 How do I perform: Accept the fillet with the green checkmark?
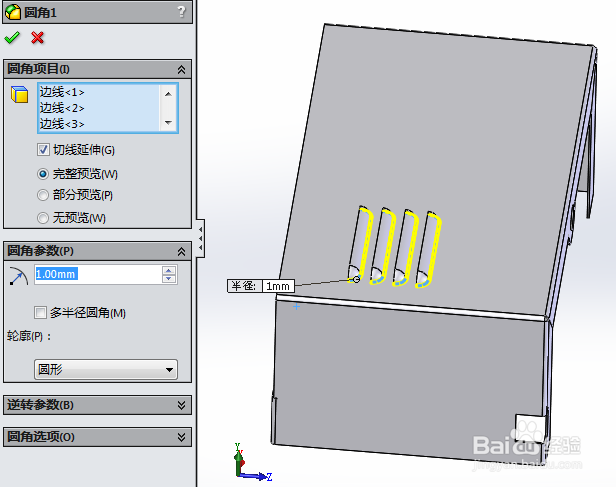tap(12, 38)
